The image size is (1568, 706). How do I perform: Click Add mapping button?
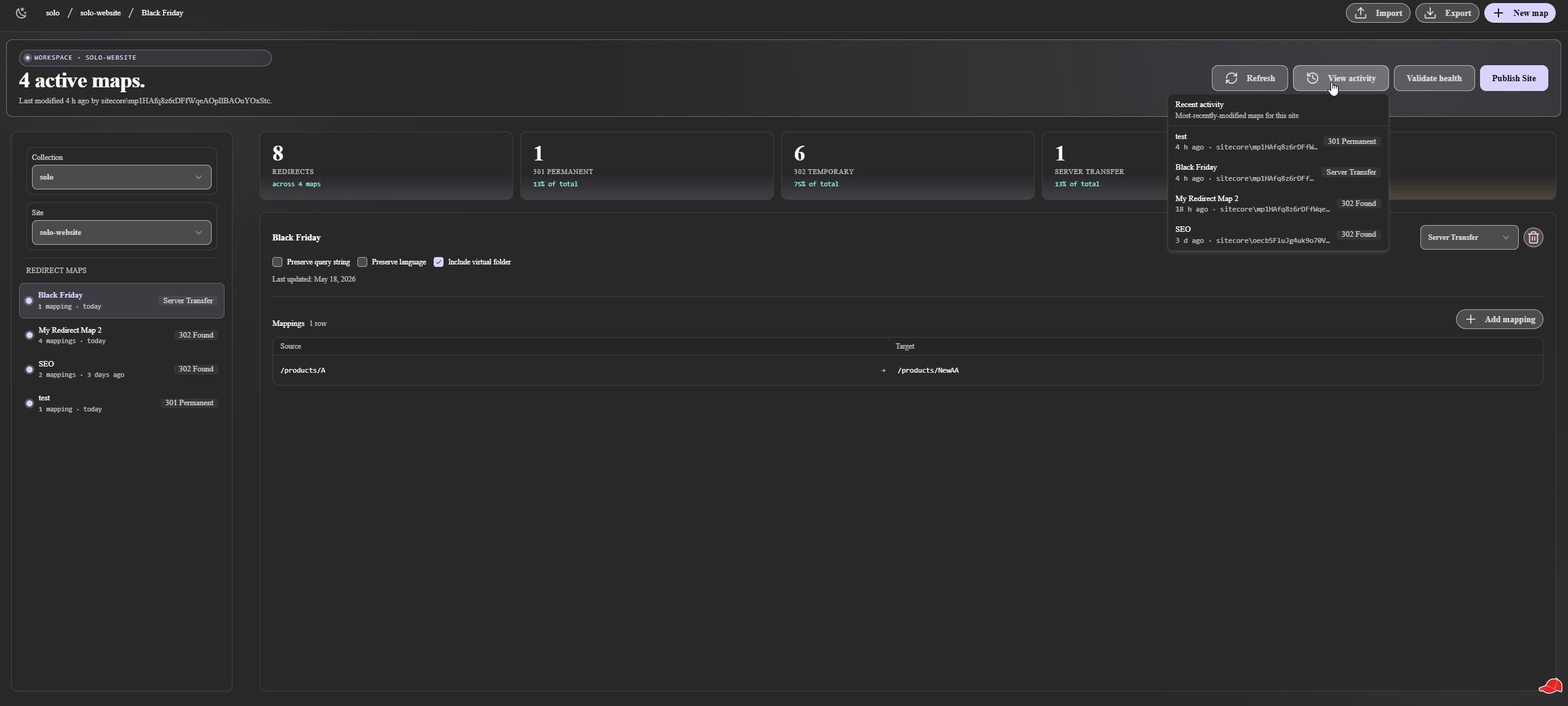tap(1499, 319)
